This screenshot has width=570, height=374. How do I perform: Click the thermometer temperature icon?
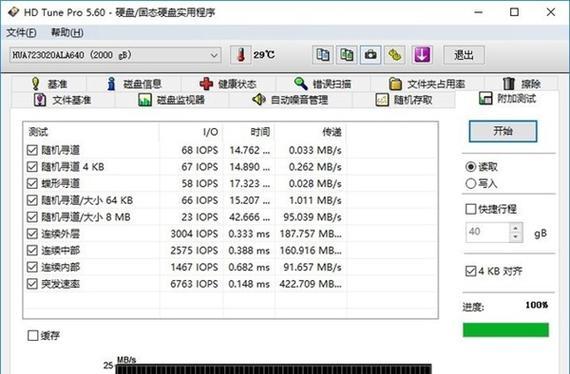241,55
